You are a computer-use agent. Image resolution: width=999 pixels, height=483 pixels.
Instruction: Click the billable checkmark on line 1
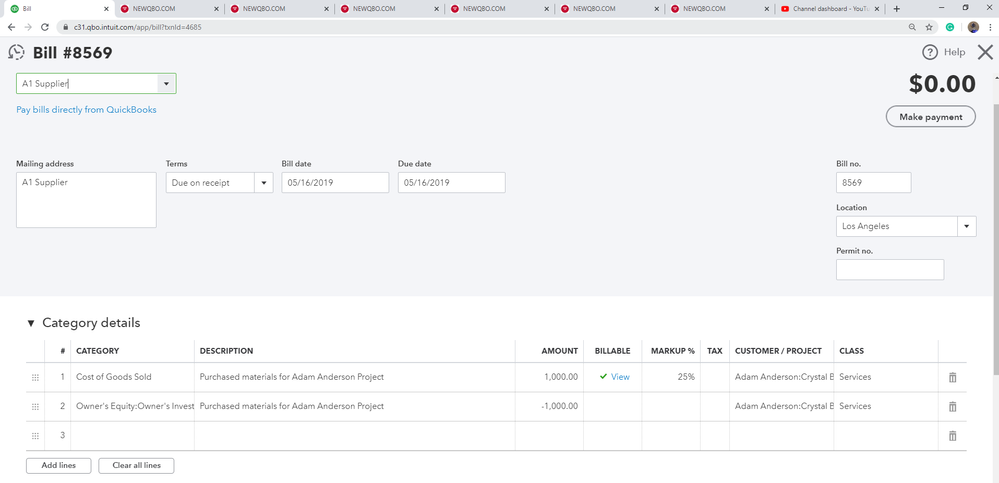[603, 377]
